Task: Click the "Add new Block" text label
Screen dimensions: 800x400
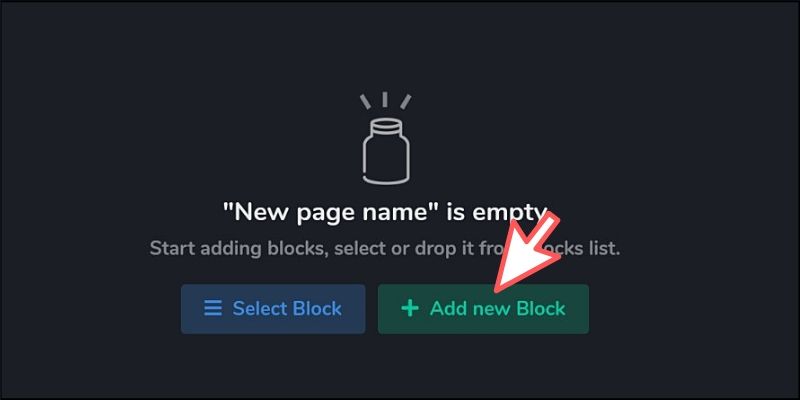Action: [x=497, y=308]
